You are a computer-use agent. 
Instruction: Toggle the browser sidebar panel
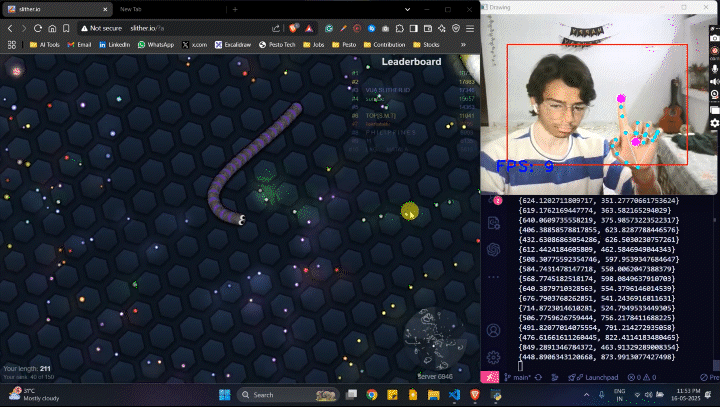[x=414, y=28]
